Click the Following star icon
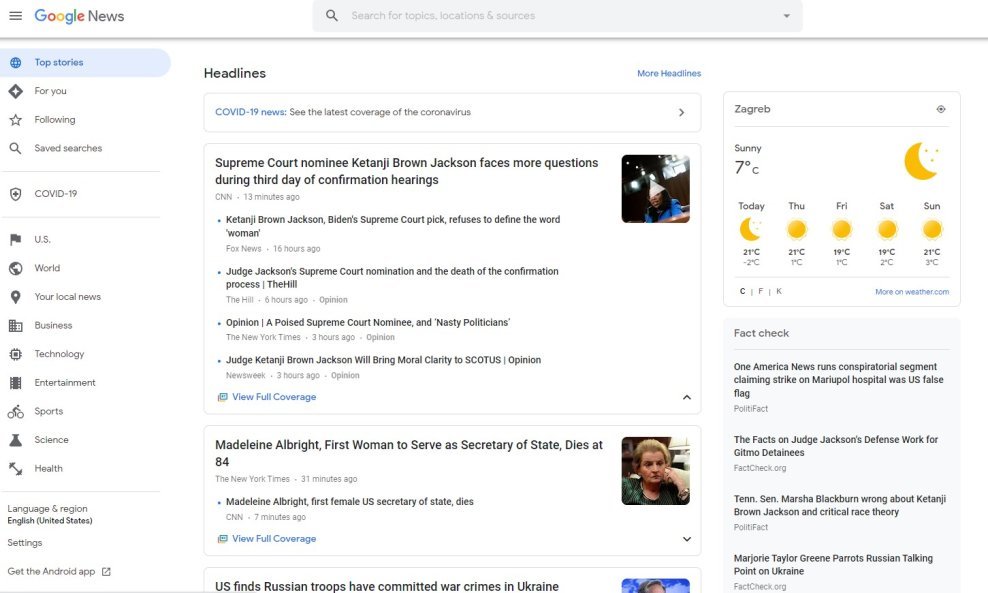988x593 pixels. [16, 120]
